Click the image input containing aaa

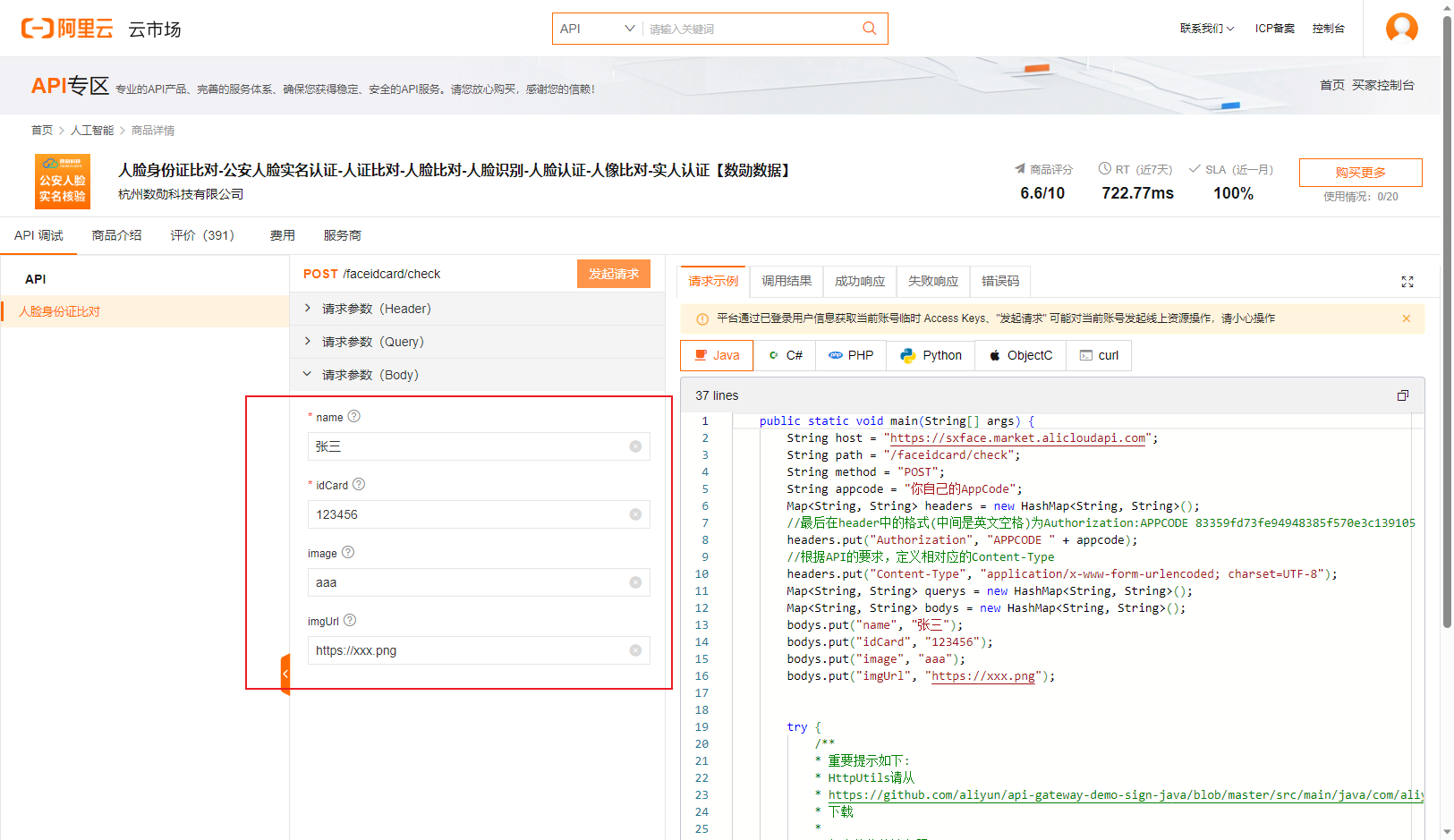pos(479,582)
